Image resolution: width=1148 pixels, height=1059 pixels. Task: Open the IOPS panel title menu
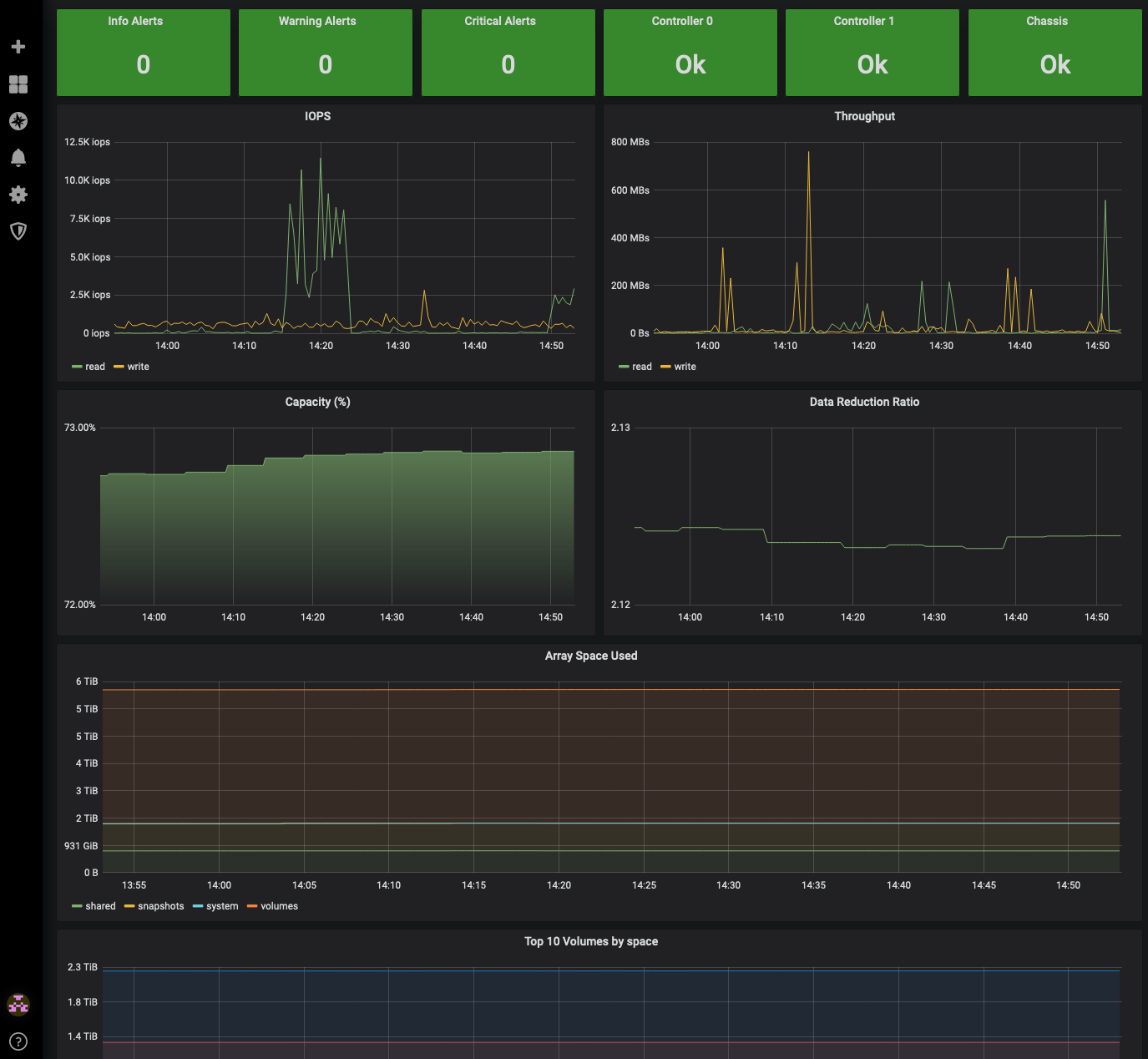pos(317,116)
